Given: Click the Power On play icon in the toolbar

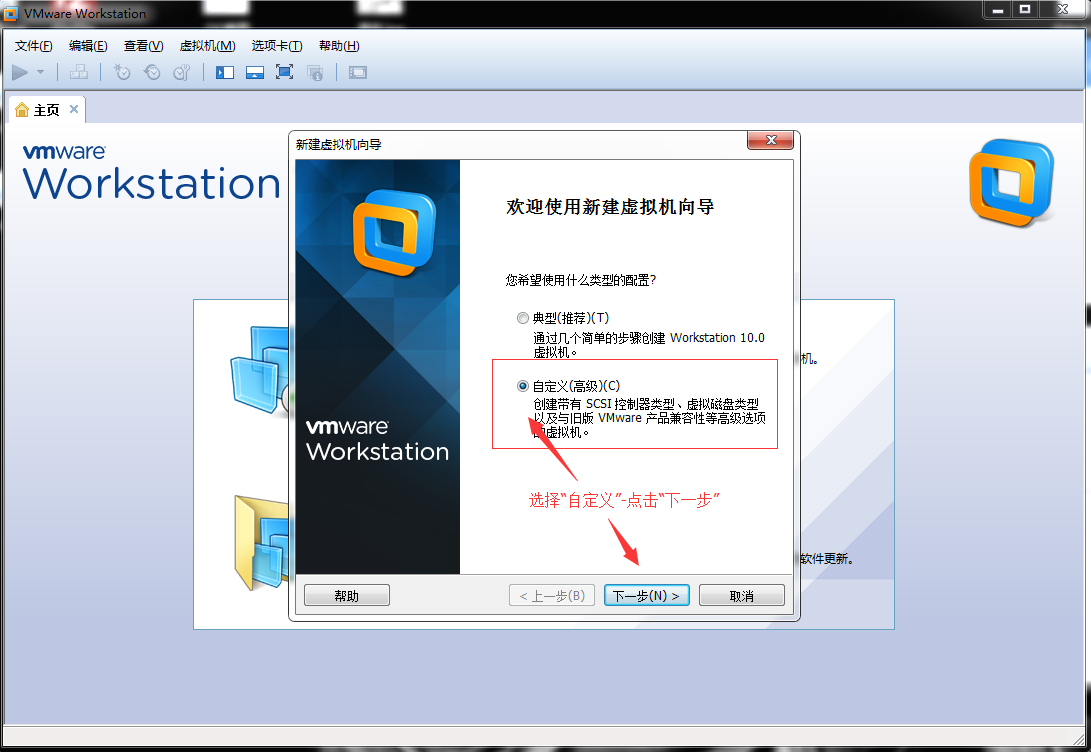Looking at the screenshot, I should point(20,72).
